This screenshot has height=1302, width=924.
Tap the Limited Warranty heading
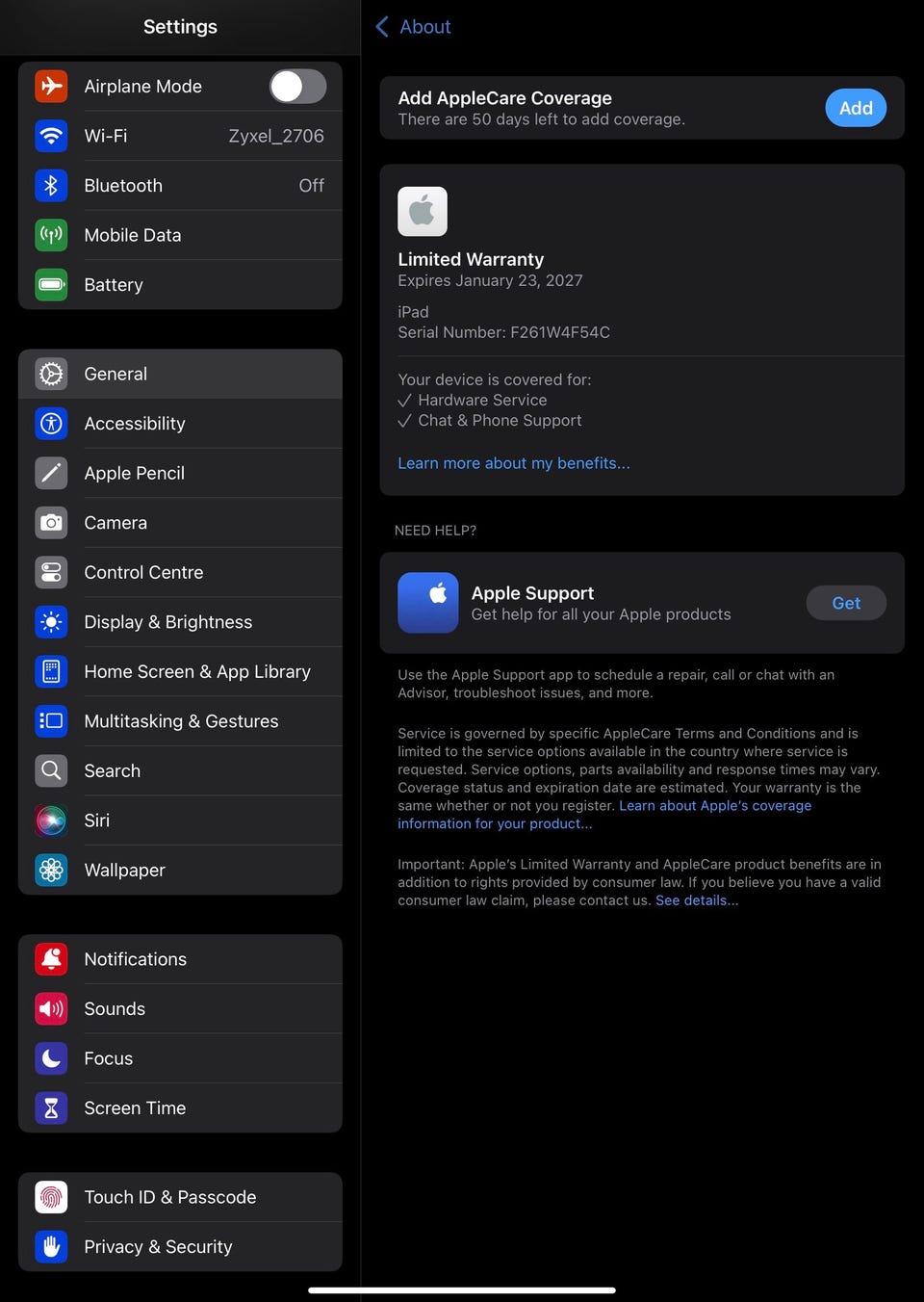coord(471,259)
